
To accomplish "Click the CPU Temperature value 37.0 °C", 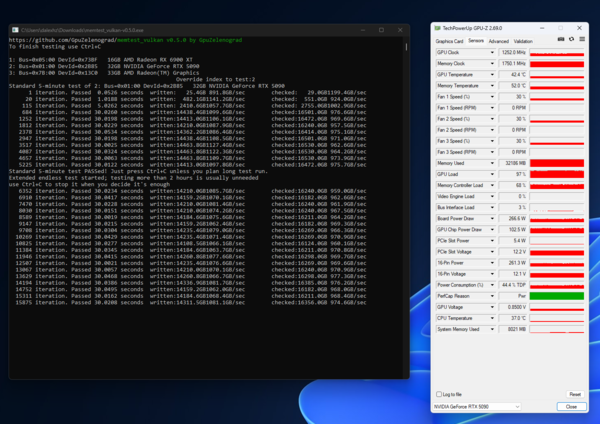I will (x=513, y=318).
